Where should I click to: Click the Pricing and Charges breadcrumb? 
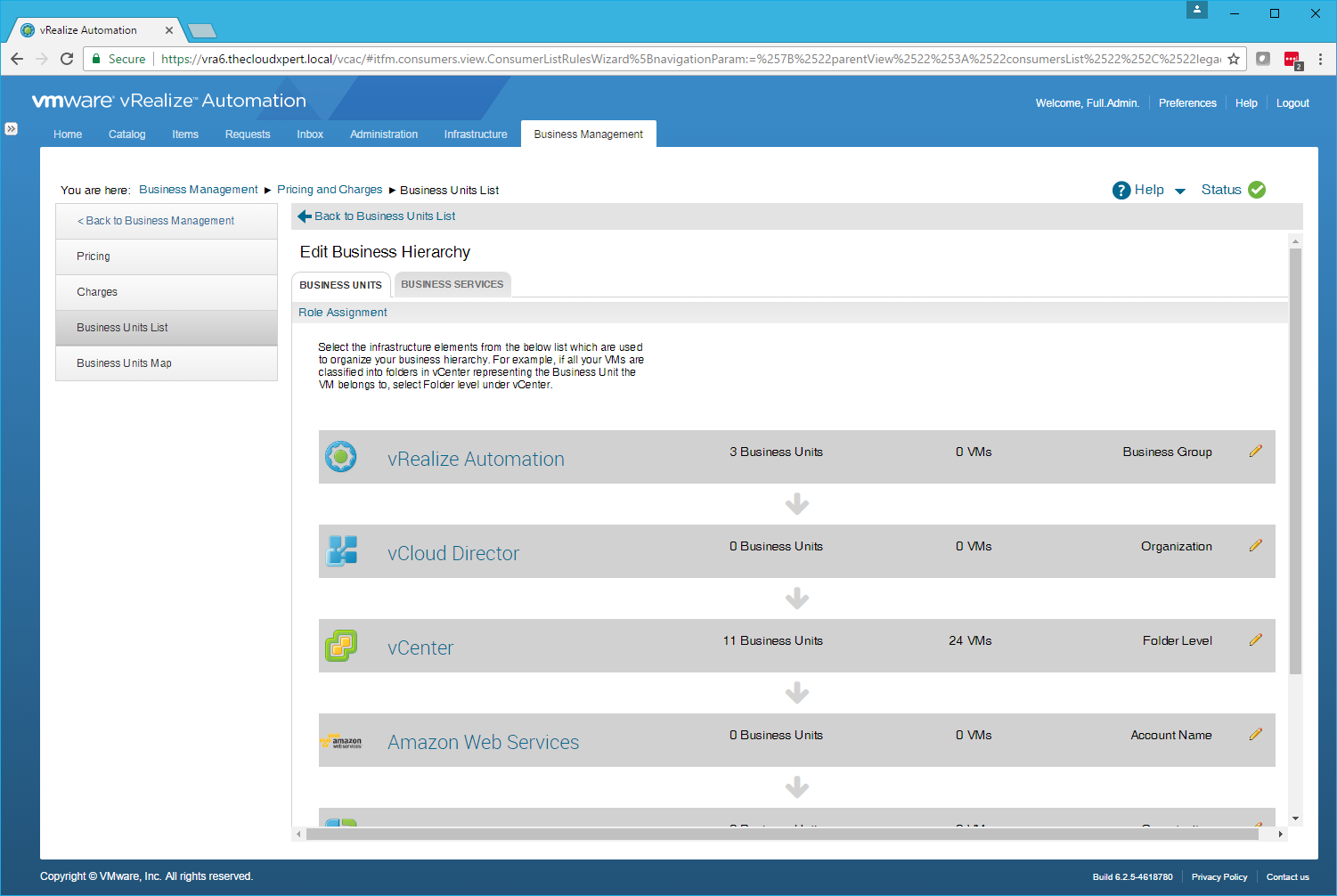click(x=329, y=190)
